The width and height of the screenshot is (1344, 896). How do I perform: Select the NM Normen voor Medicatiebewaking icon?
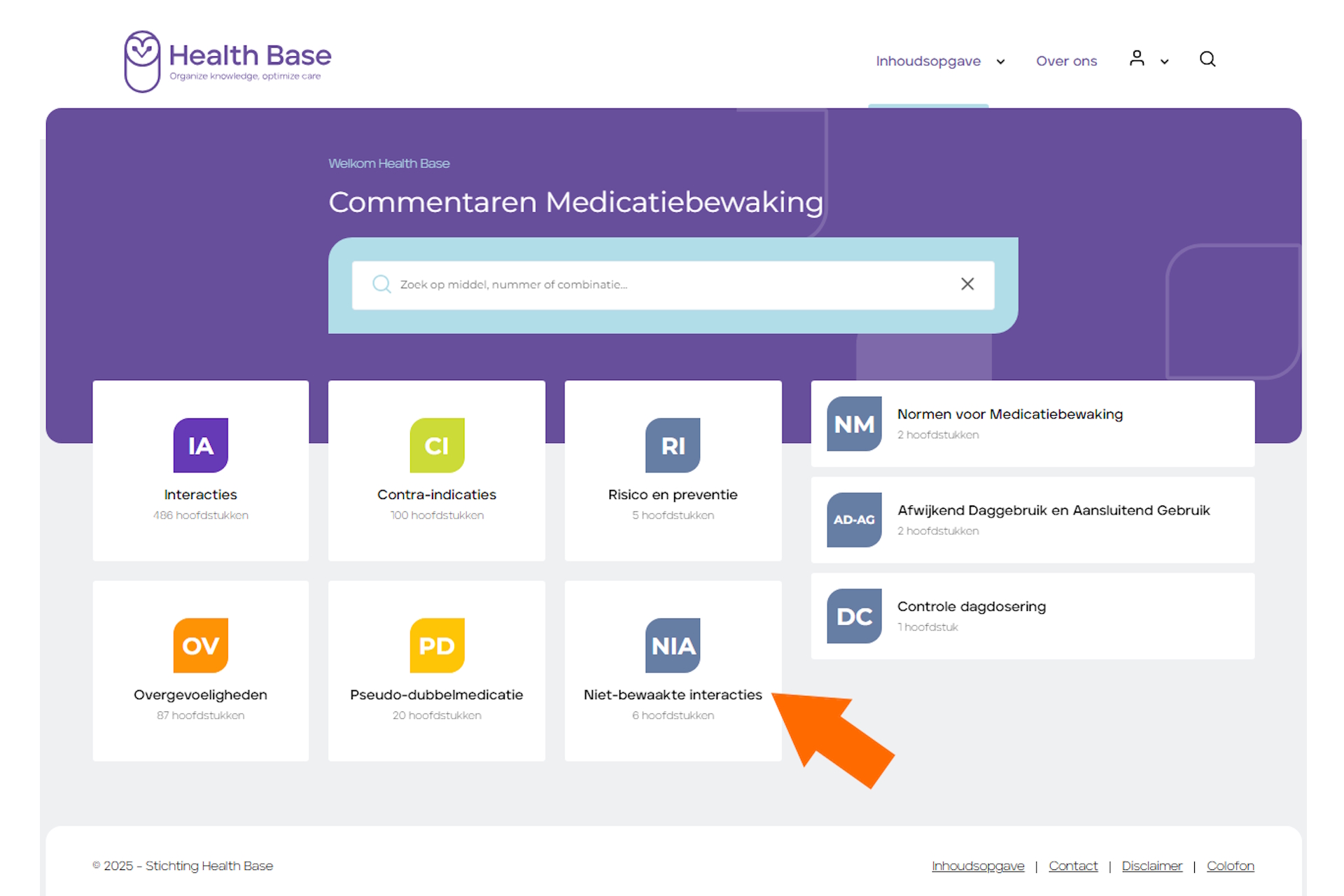854,424
